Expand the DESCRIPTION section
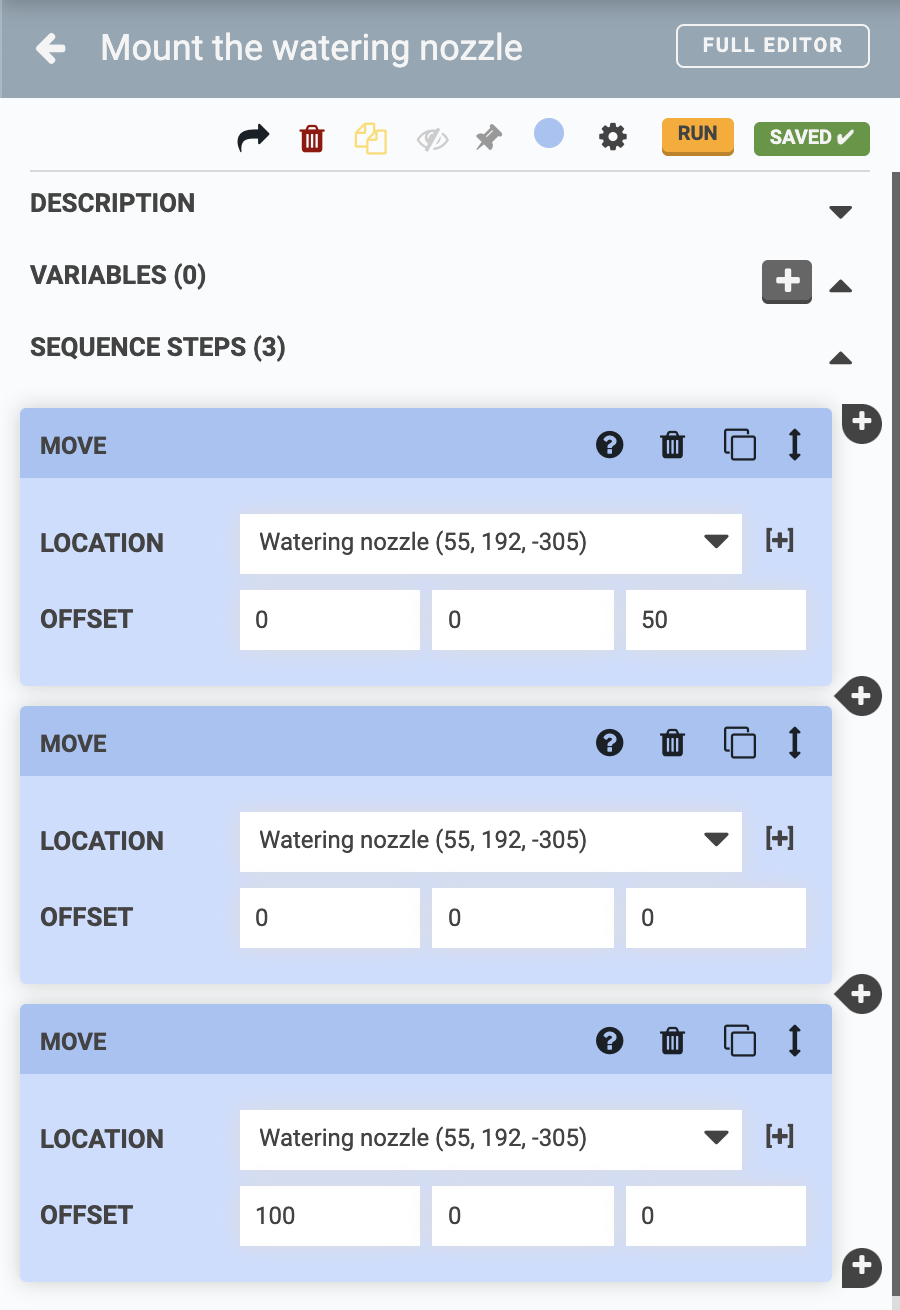This screenshot has width=900, height=1310. 840,212
